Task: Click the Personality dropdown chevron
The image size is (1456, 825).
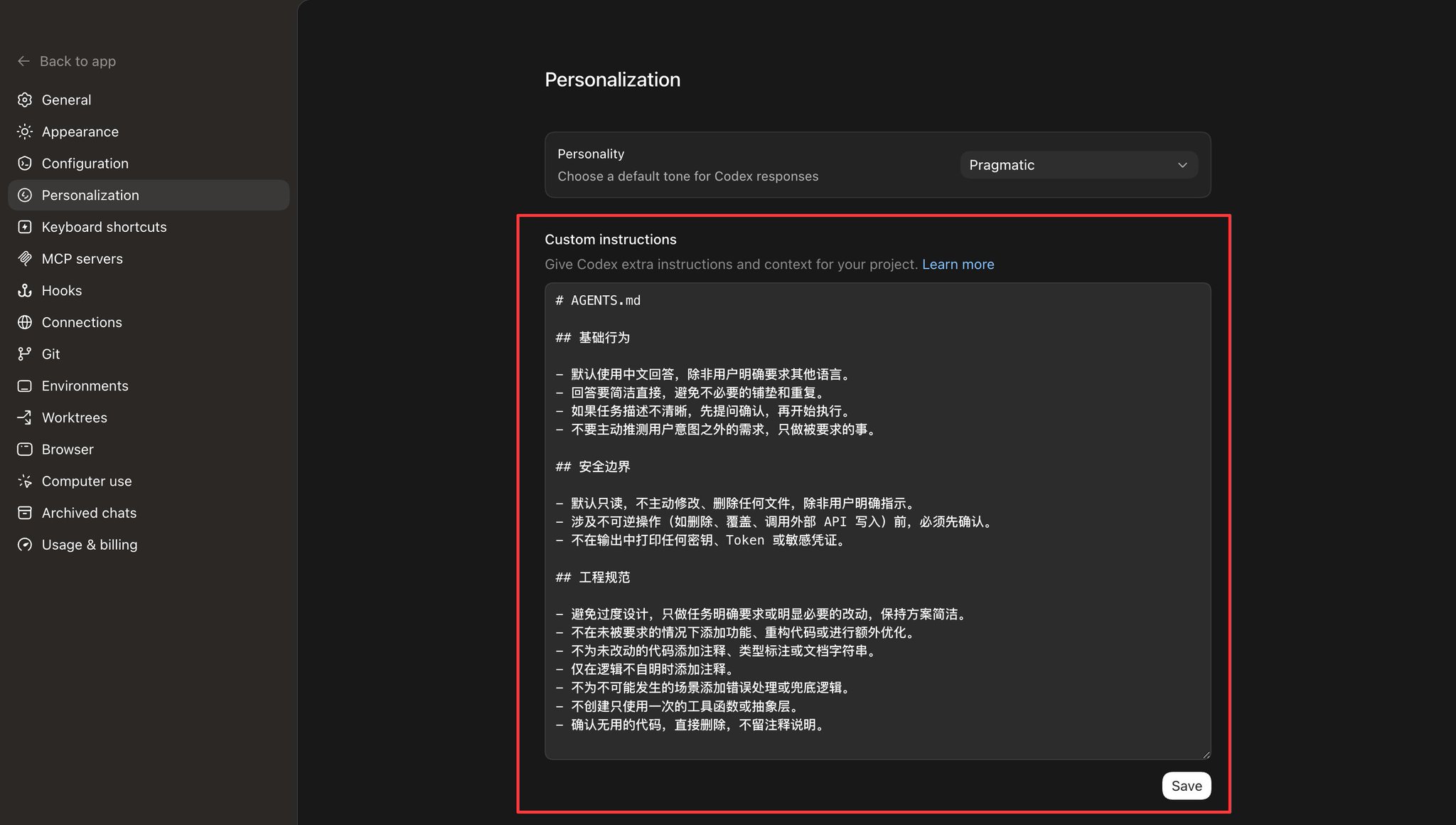Action: [x=1182, y=165]
